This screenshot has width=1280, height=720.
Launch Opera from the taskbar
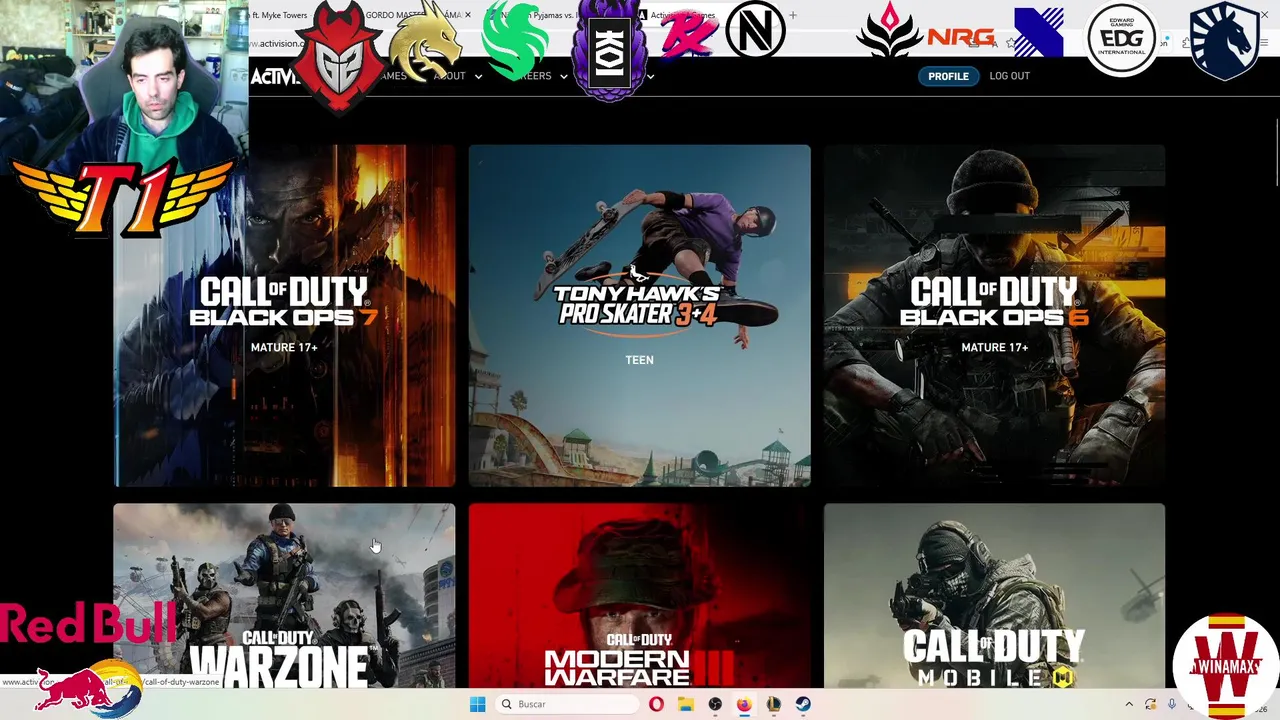coord(656,704)
